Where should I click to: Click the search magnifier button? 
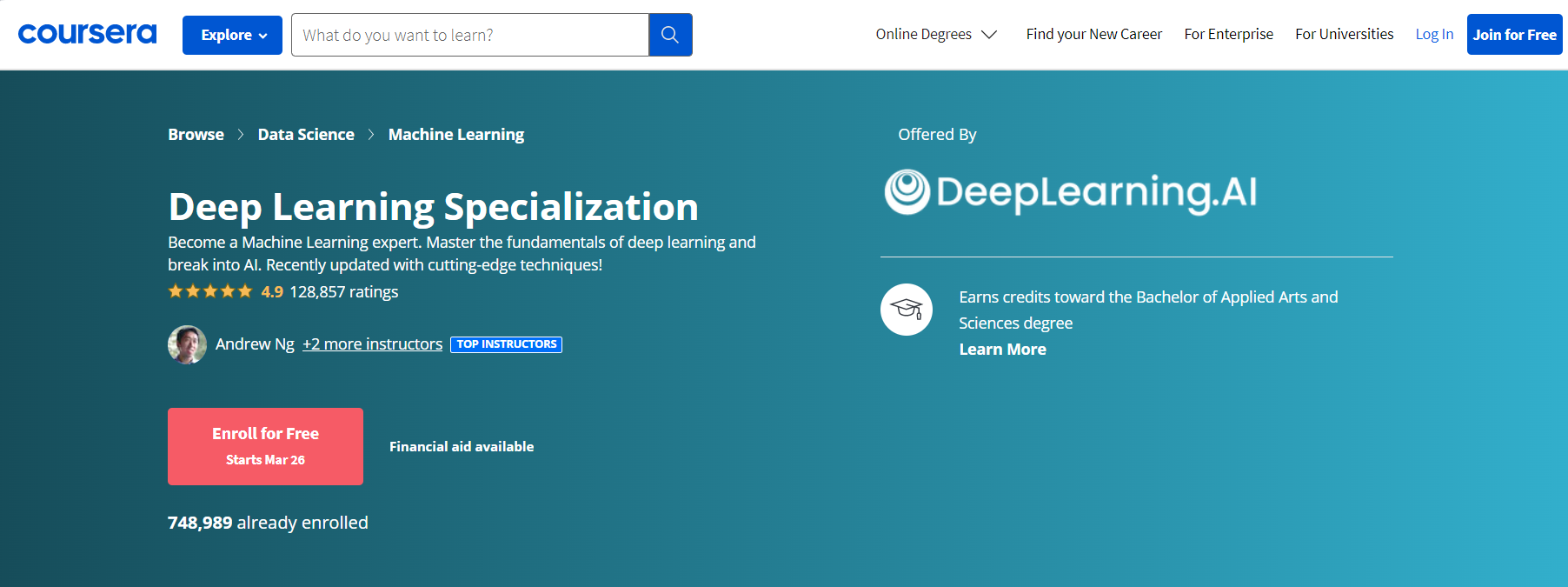670,35
